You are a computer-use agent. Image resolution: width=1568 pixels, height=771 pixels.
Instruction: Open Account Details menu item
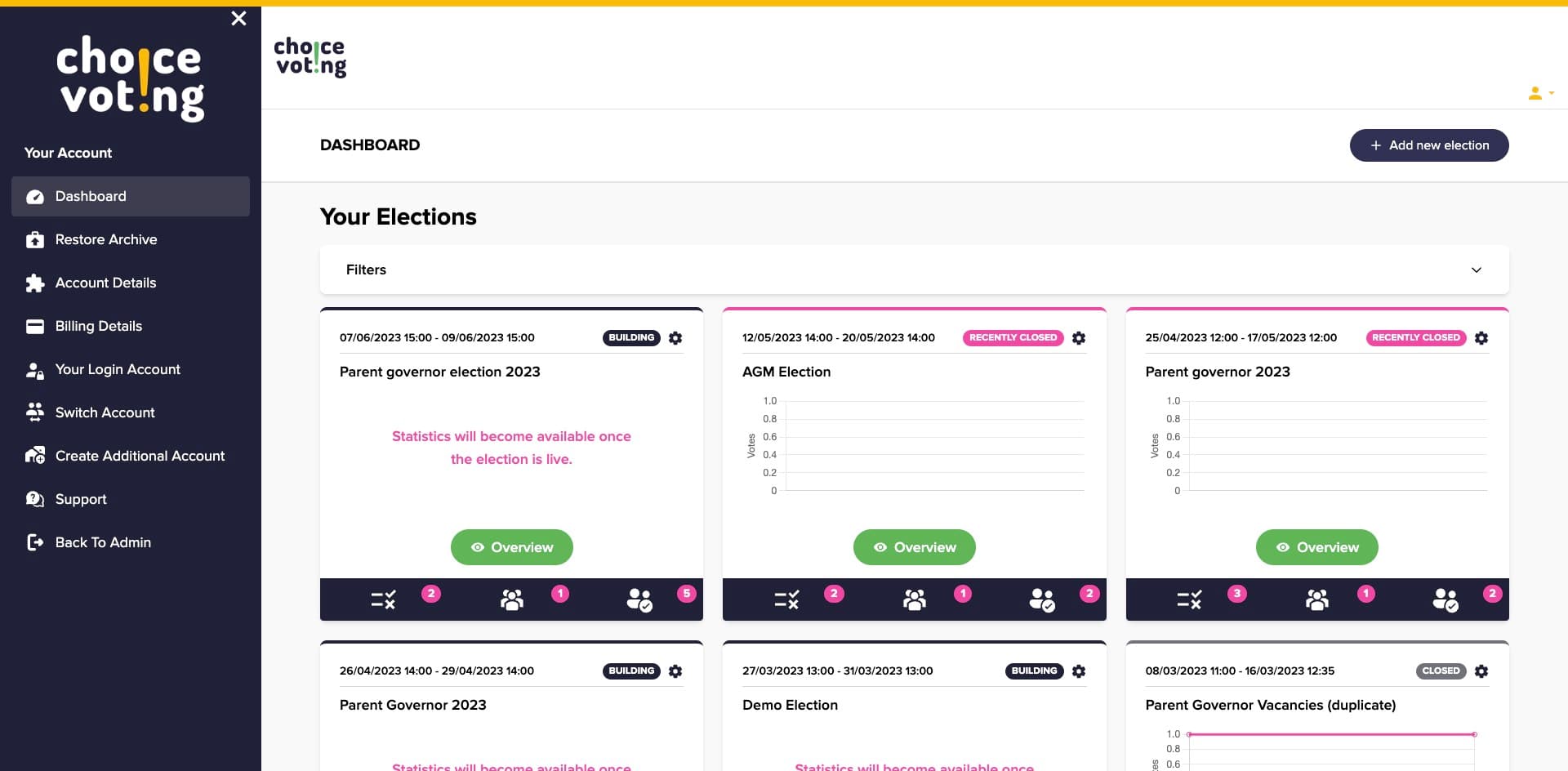(x=131, y=283)
